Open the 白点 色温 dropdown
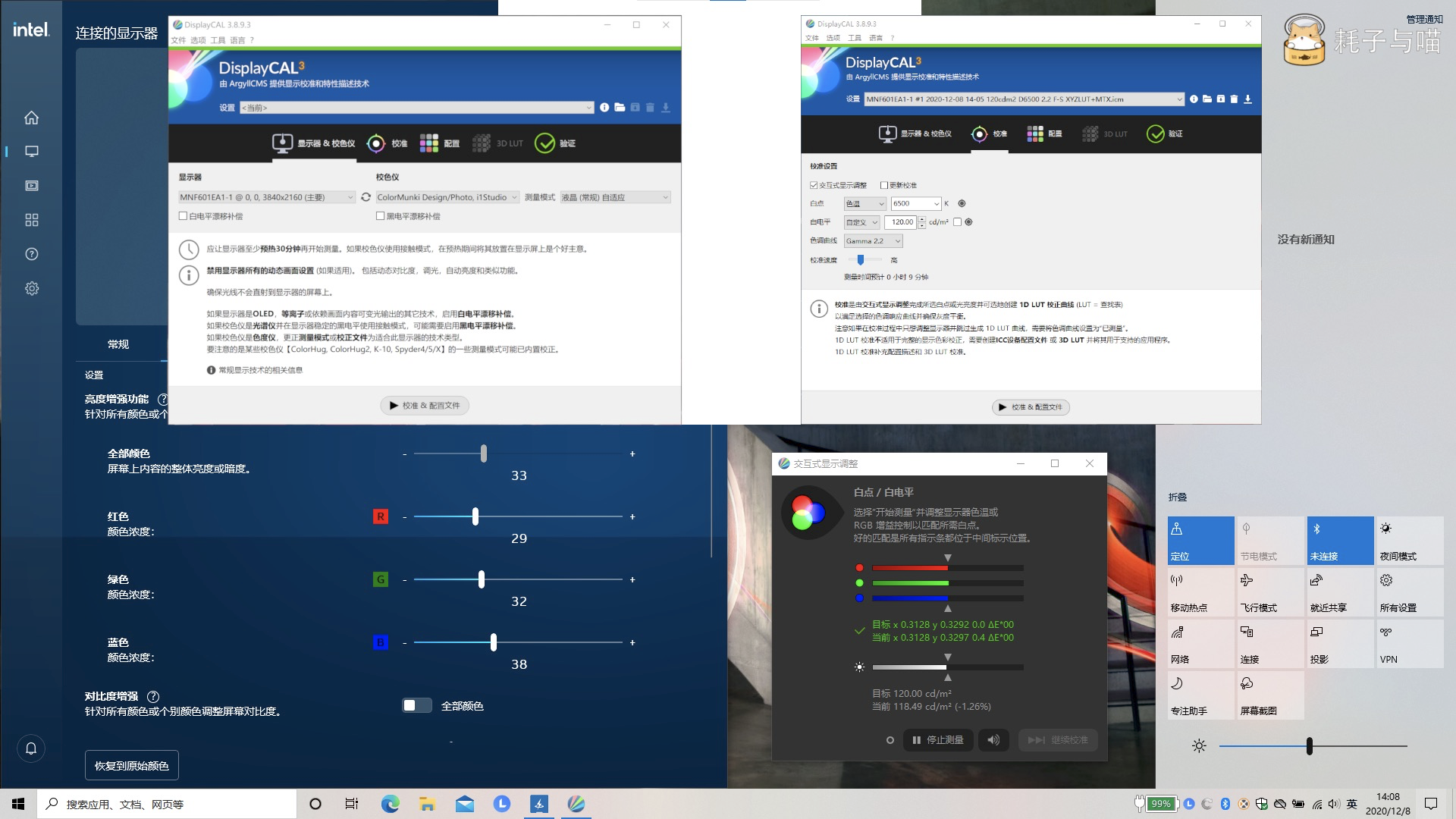The image size is (1456, 819). 864,203
